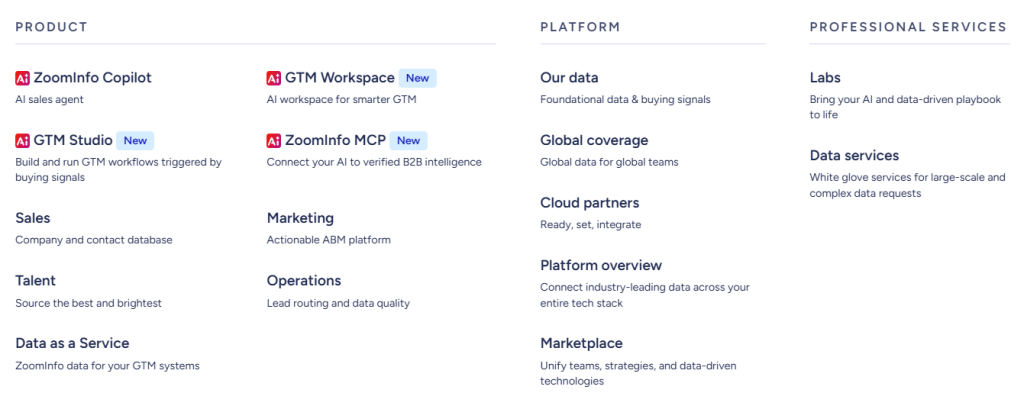
Task: Click 'Build and run GTM workflows' description
Action: pos(118,170)
